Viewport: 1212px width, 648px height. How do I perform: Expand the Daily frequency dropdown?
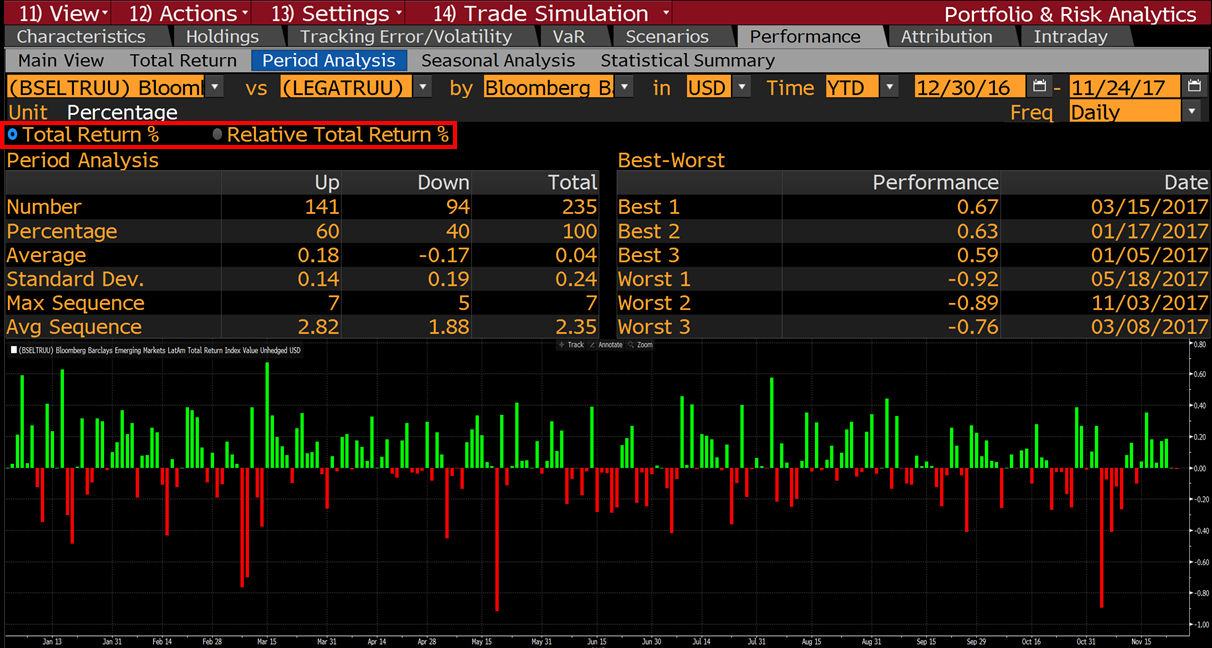point(1190,111)
